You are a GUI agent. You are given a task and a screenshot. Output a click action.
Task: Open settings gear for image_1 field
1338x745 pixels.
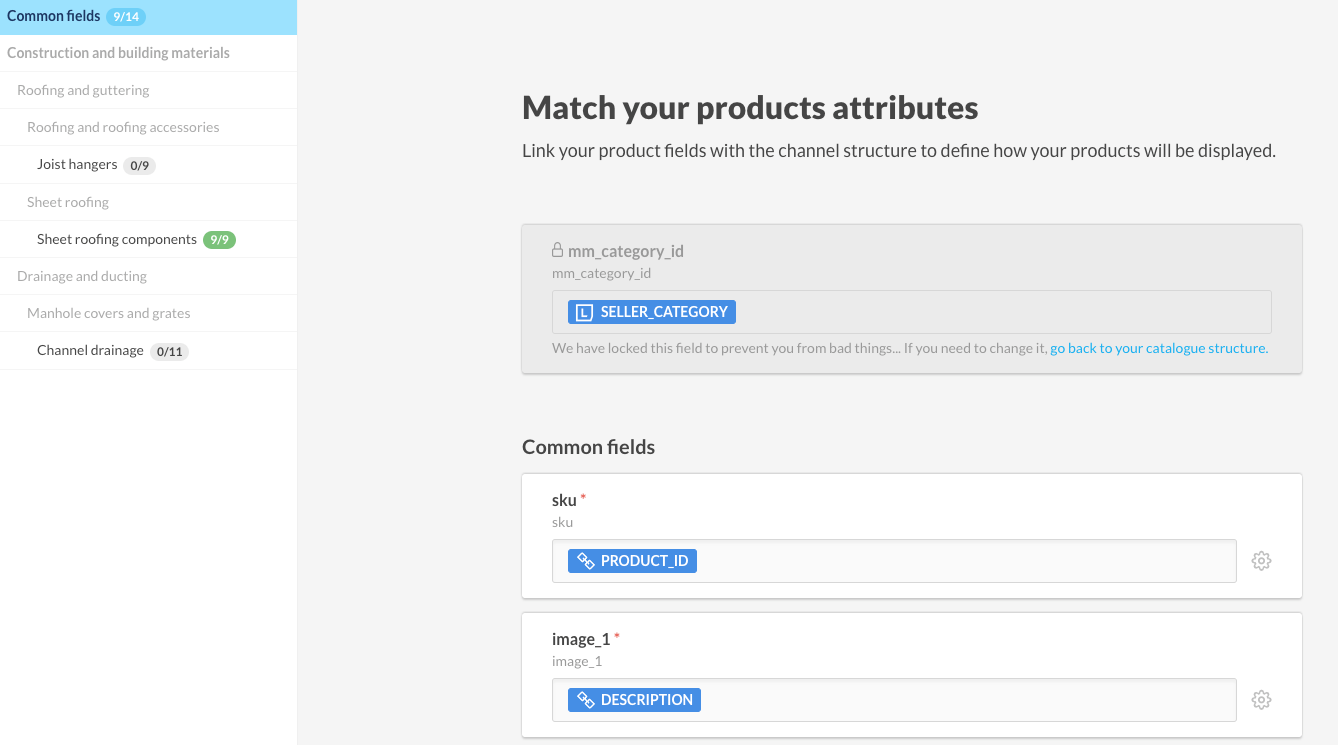[x=1261, y=700]
